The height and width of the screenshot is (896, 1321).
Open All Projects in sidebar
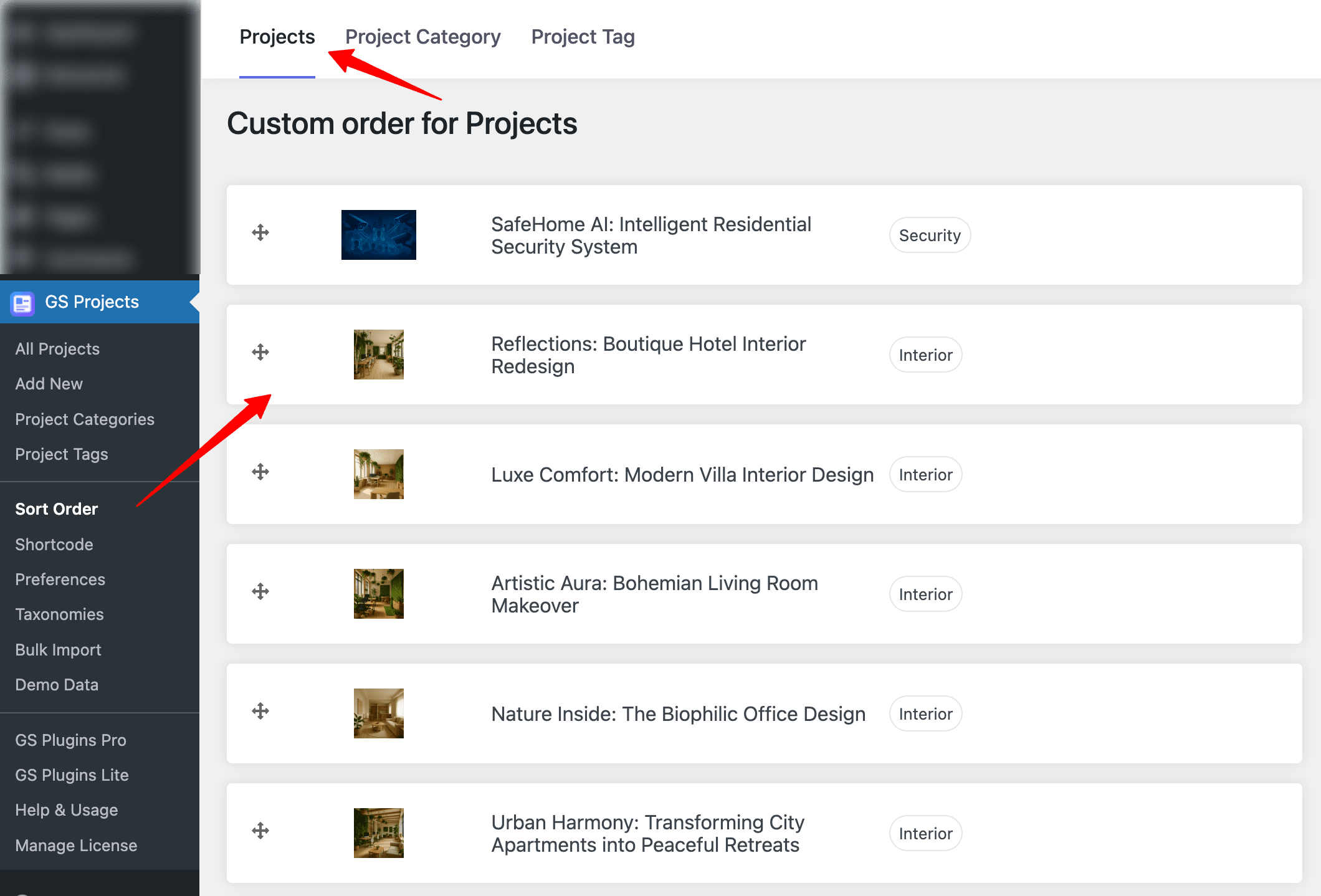(x=57, y=349)
